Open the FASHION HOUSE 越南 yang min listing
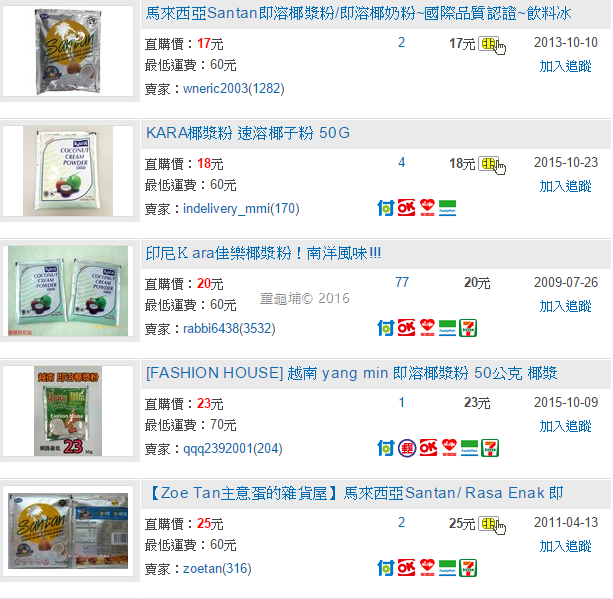Viewport: 613px width, 599px height. click(351, 373)
